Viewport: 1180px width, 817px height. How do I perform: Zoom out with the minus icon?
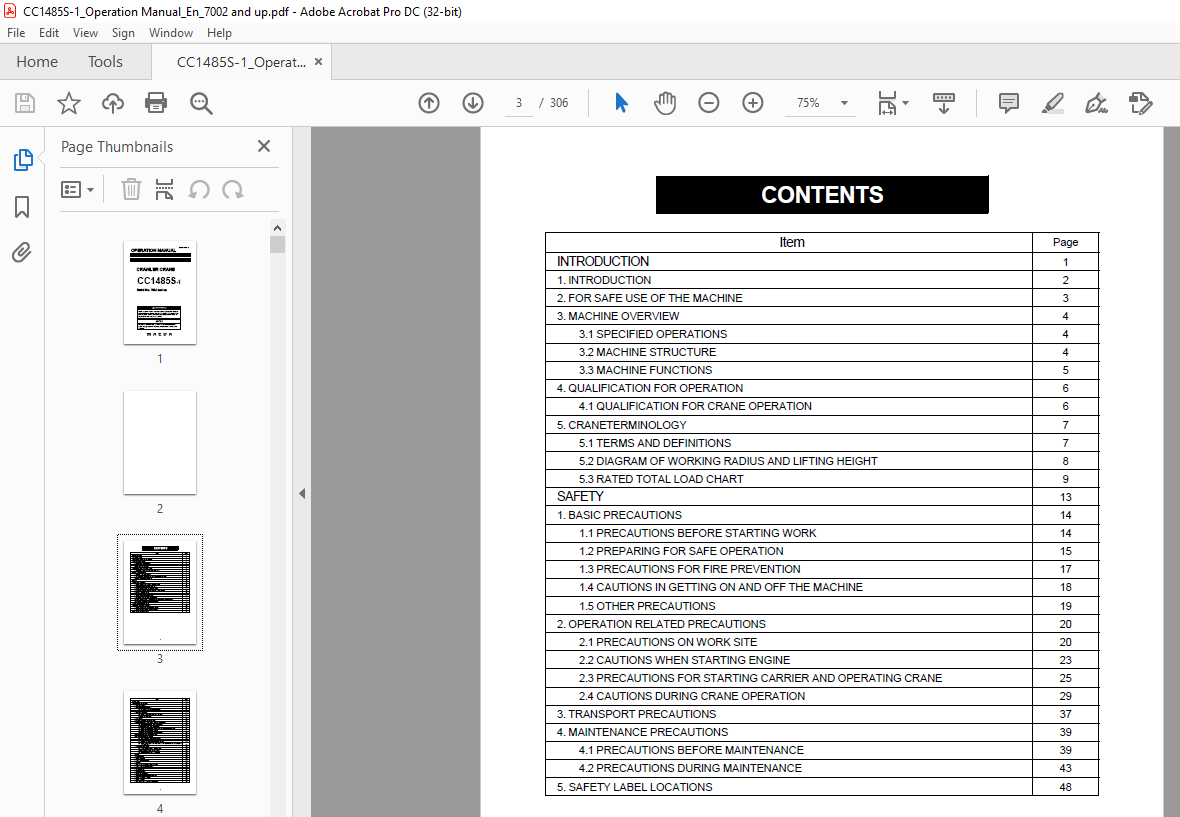coord(708,103)
